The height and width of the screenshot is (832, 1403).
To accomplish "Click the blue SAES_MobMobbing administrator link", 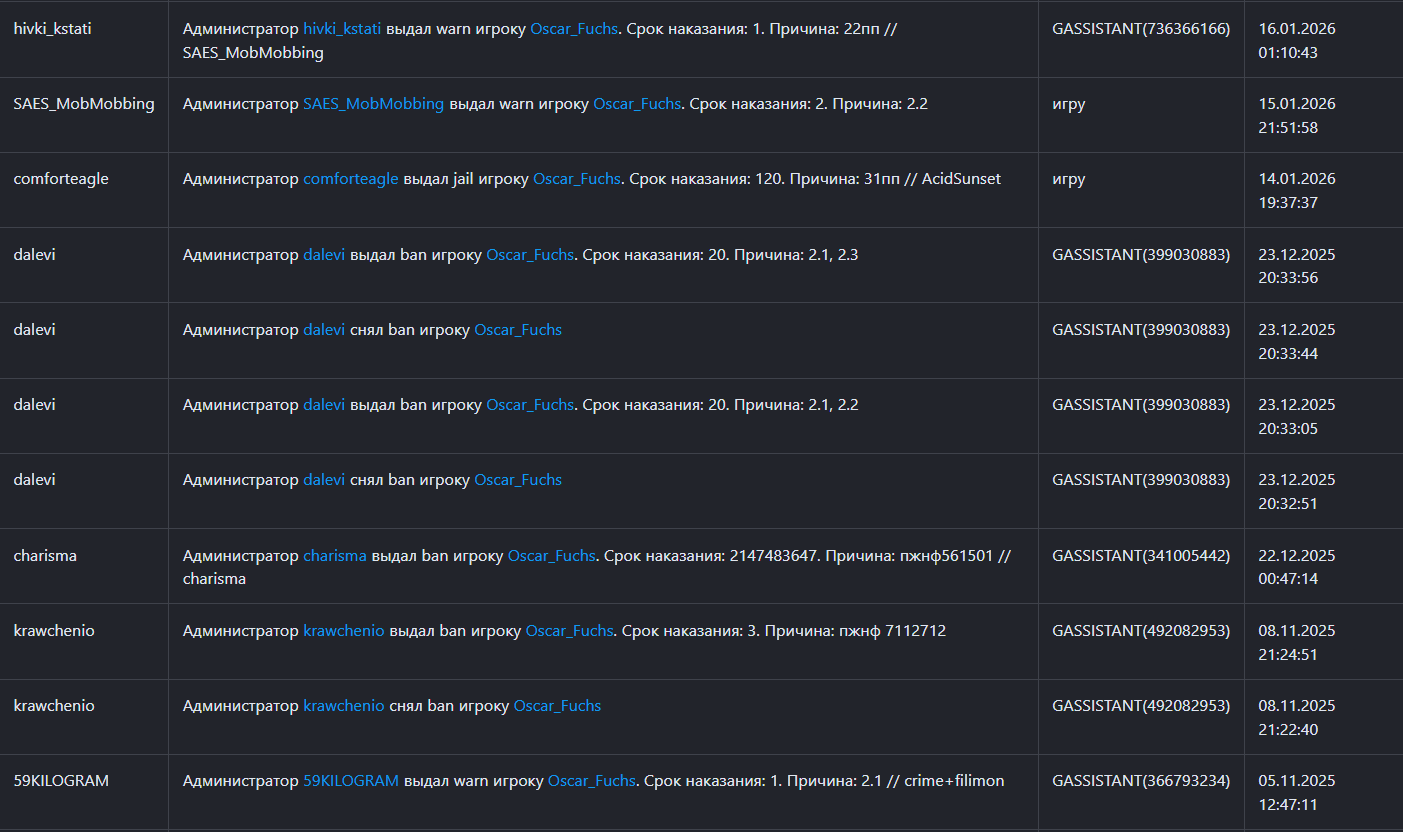I will tap(373, 103).
